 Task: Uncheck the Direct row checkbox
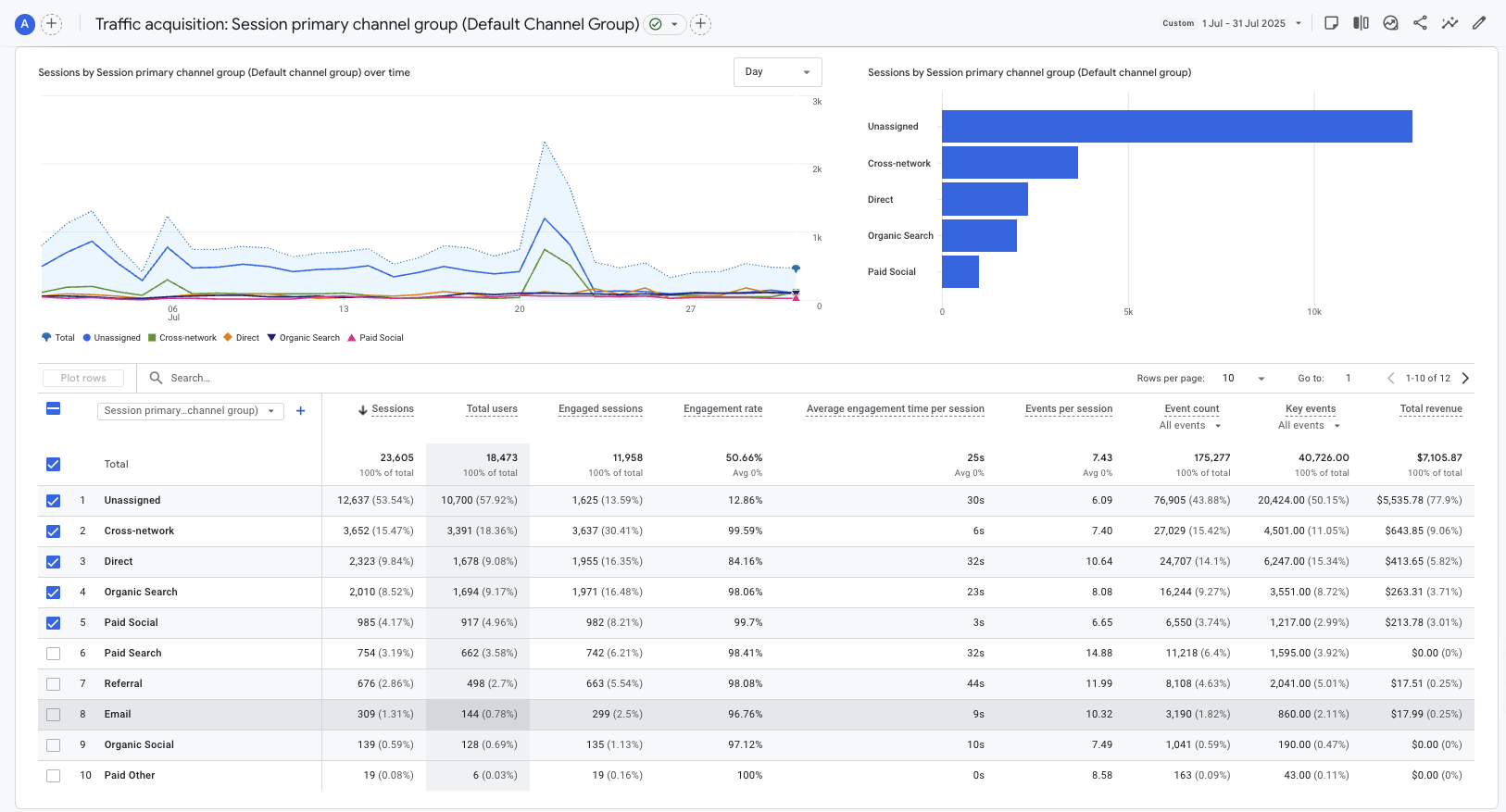[x=54, y=562]
